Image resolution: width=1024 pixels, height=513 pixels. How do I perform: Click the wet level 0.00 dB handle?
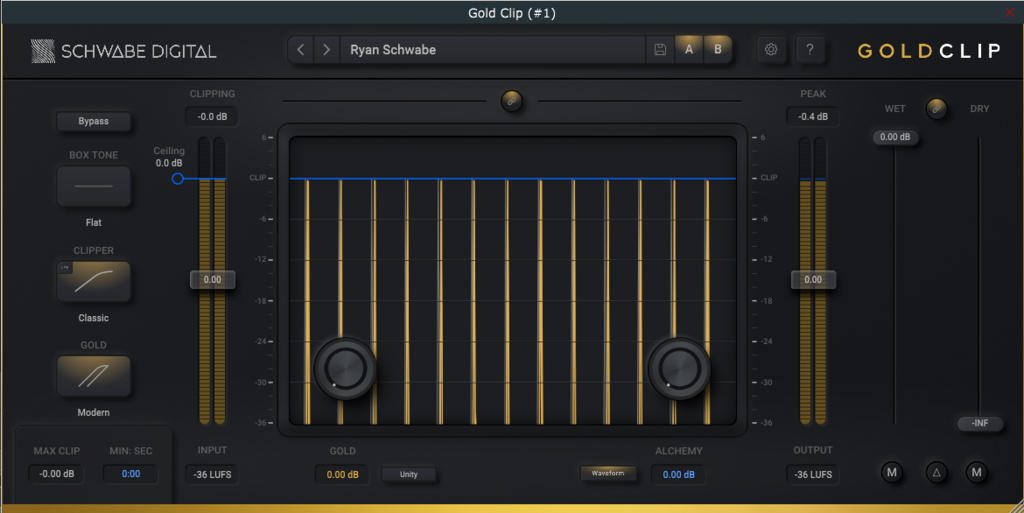click(x=895, y=137)
